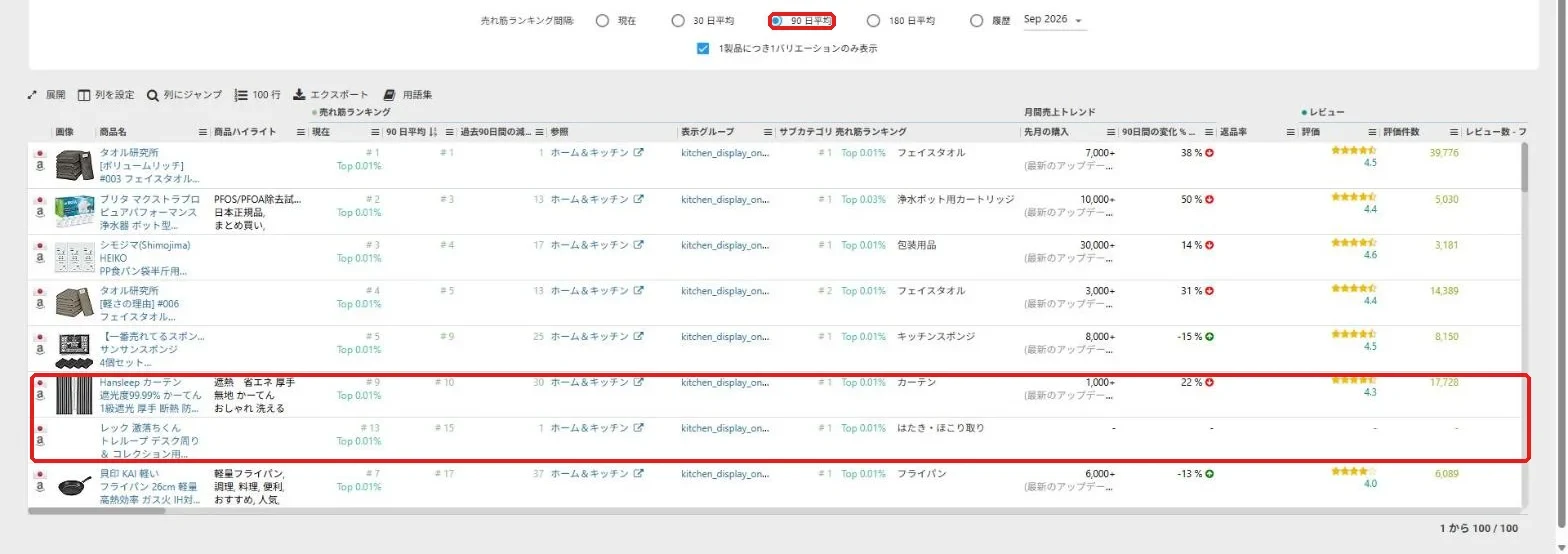The image size is (1568, 554).
Task: Click the エクスポート download icon
Action: pos(299,95)
